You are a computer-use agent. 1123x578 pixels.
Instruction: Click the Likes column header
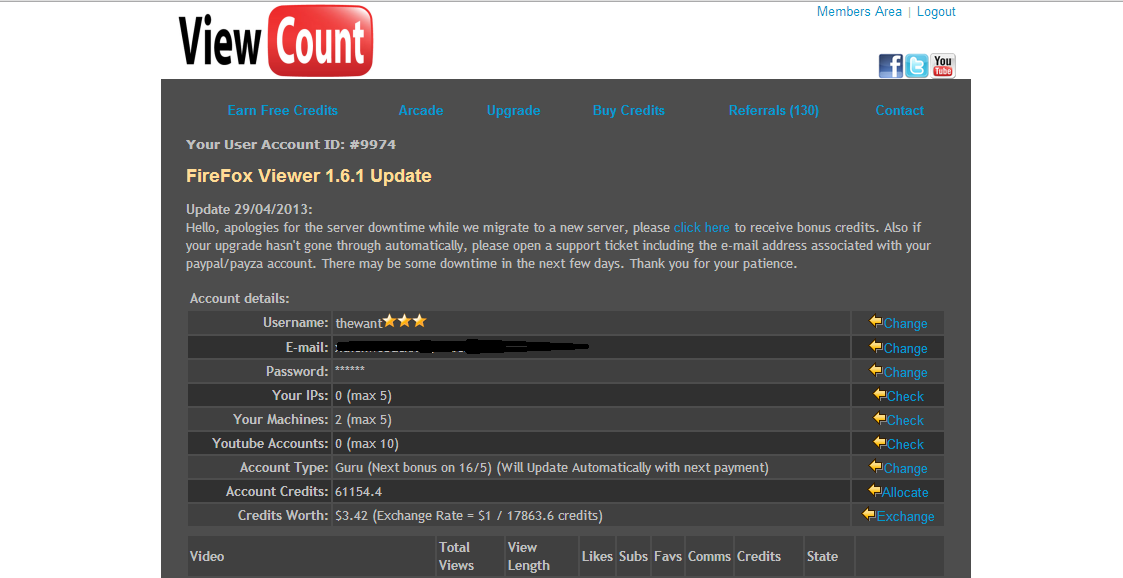coord(597,556)
